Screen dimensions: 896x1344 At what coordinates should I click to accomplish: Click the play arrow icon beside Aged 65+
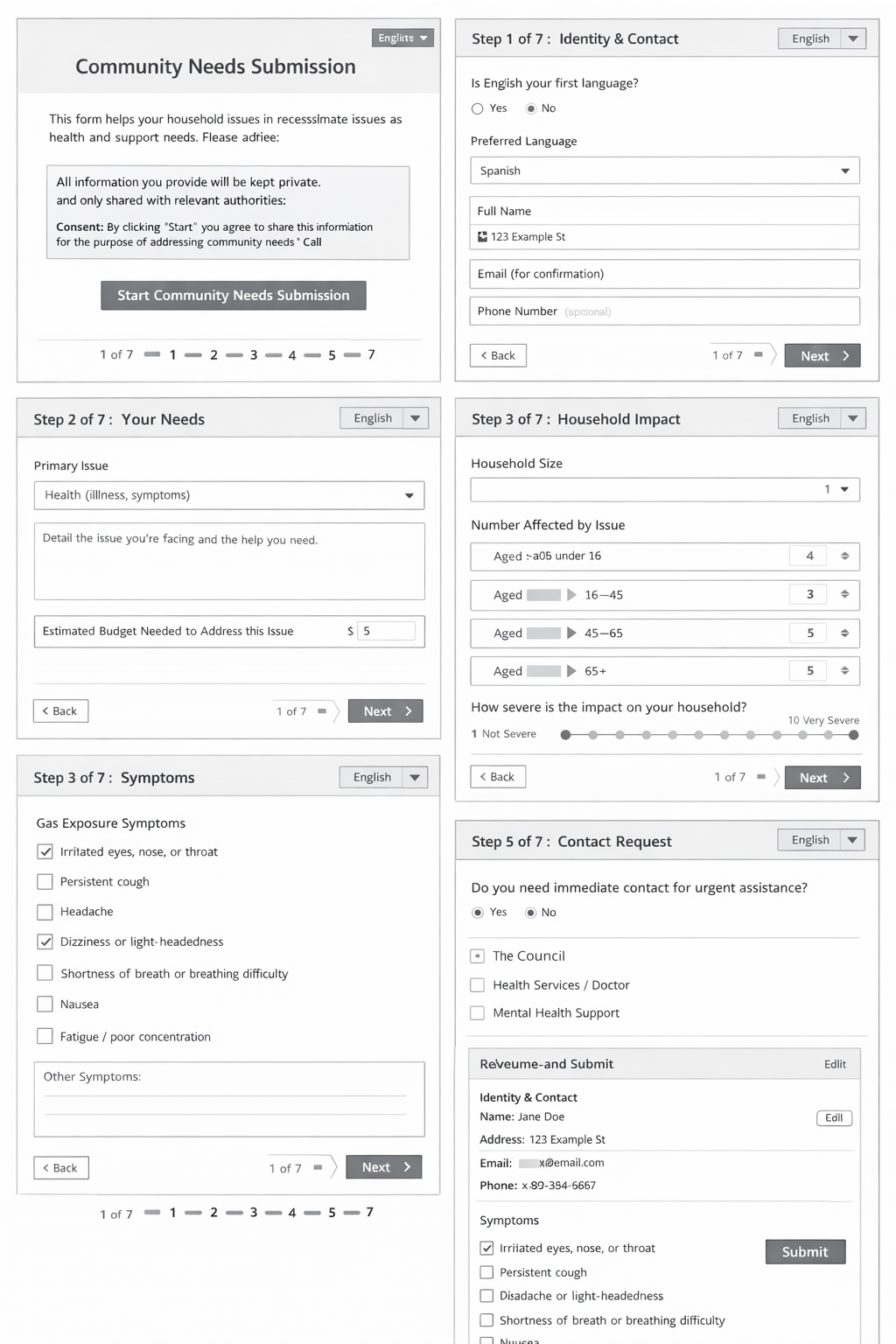pos(571,671)
